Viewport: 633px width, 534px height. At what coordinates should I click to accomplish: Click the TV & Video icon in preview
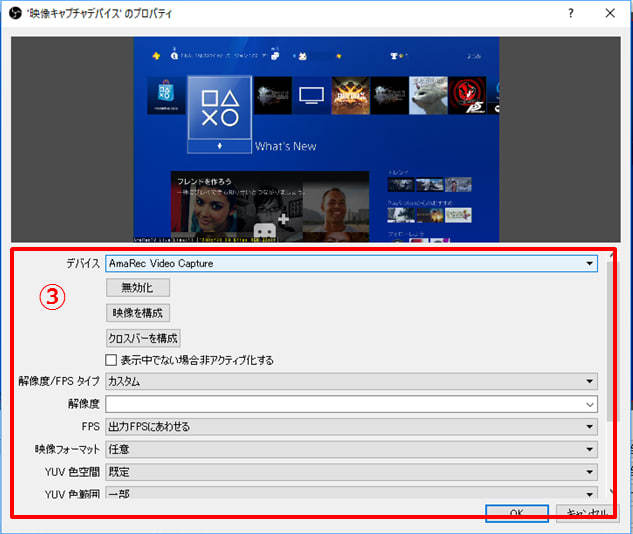tap(313, 96)
